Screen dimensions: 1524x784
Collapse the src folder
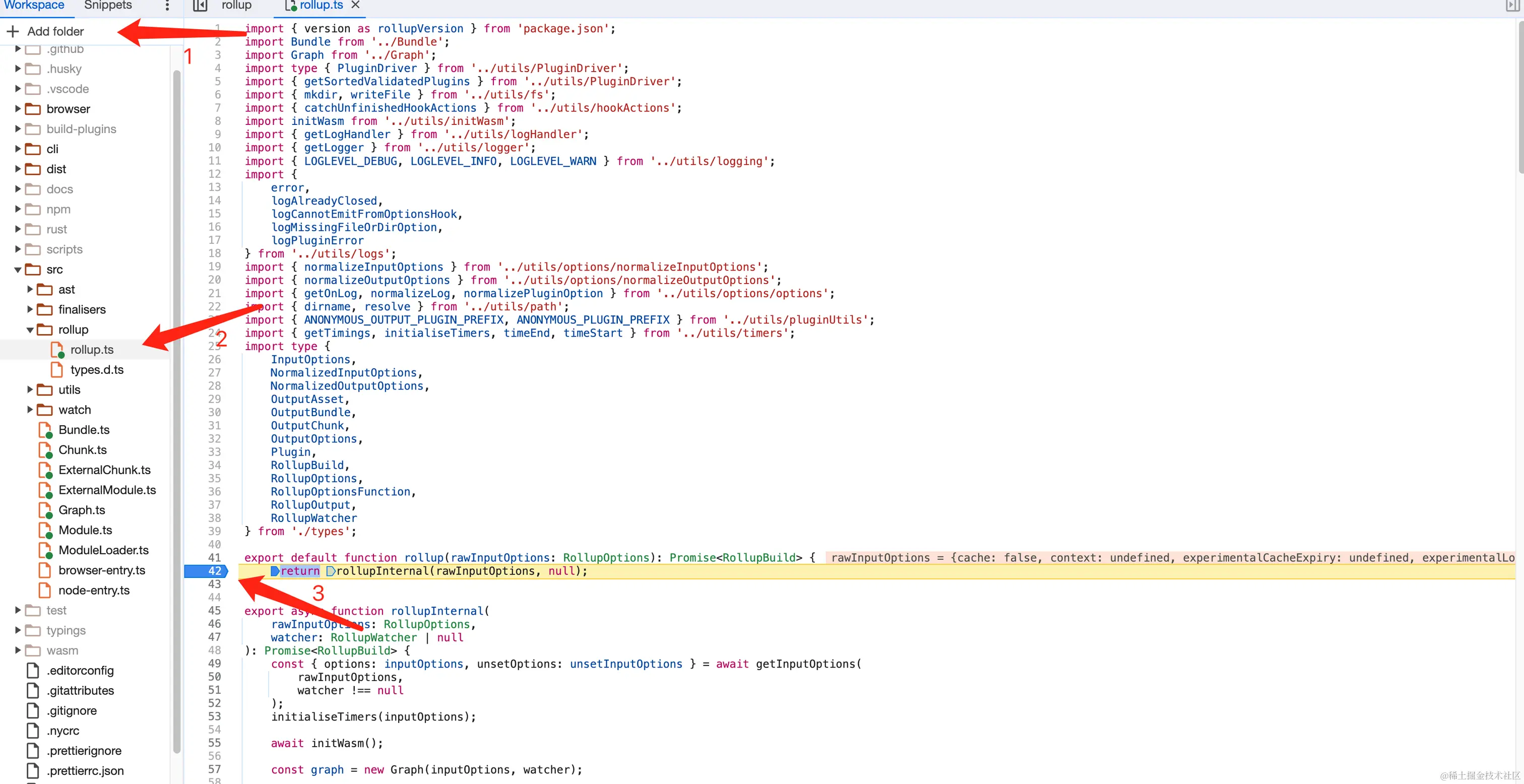[18, 270]
